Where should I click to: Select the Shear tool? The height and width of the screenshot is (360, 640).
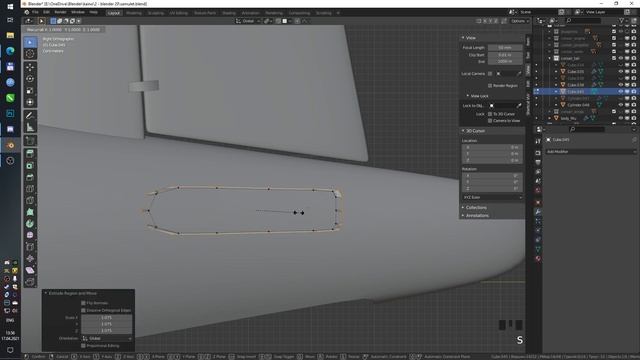(x=30, y=270)
